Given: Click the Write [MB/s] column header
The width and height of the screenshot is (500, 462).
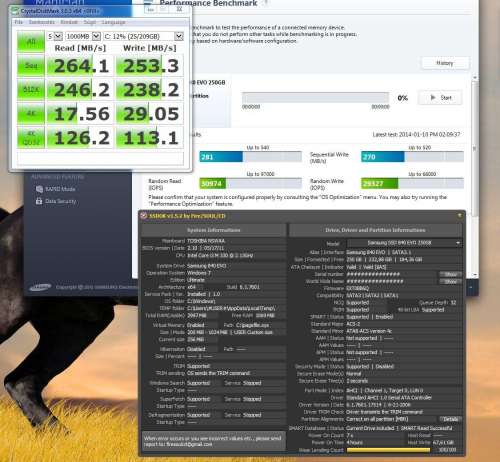Looking at the screenshot, I should pyautogui.click(x=150, y=48).
